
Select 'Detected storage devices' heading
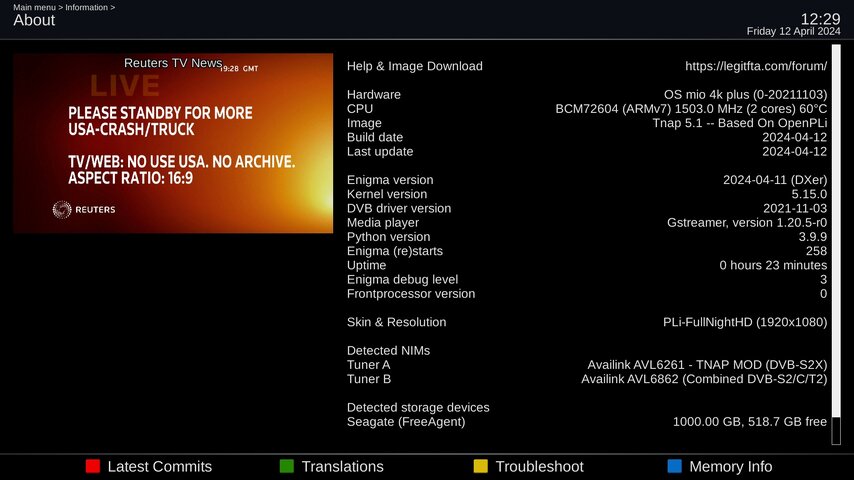click(x=418, y=407)
